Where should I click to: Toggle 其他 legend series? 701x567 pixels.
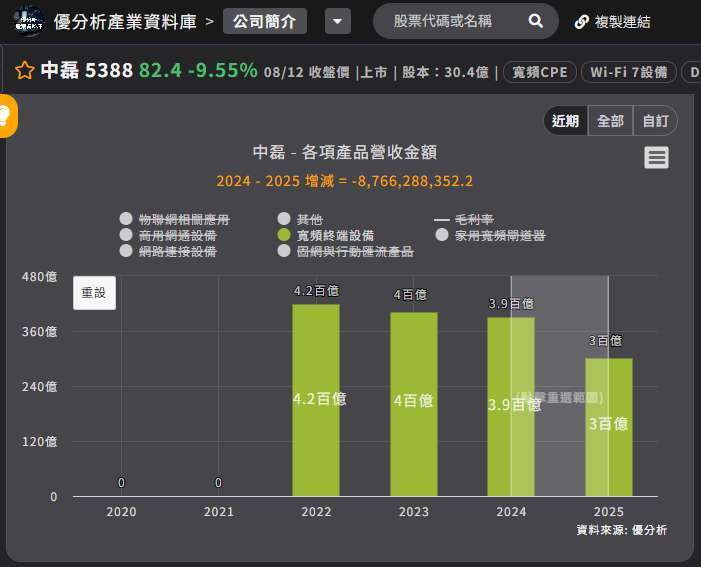pyautogui.click(x=300, y=219)
